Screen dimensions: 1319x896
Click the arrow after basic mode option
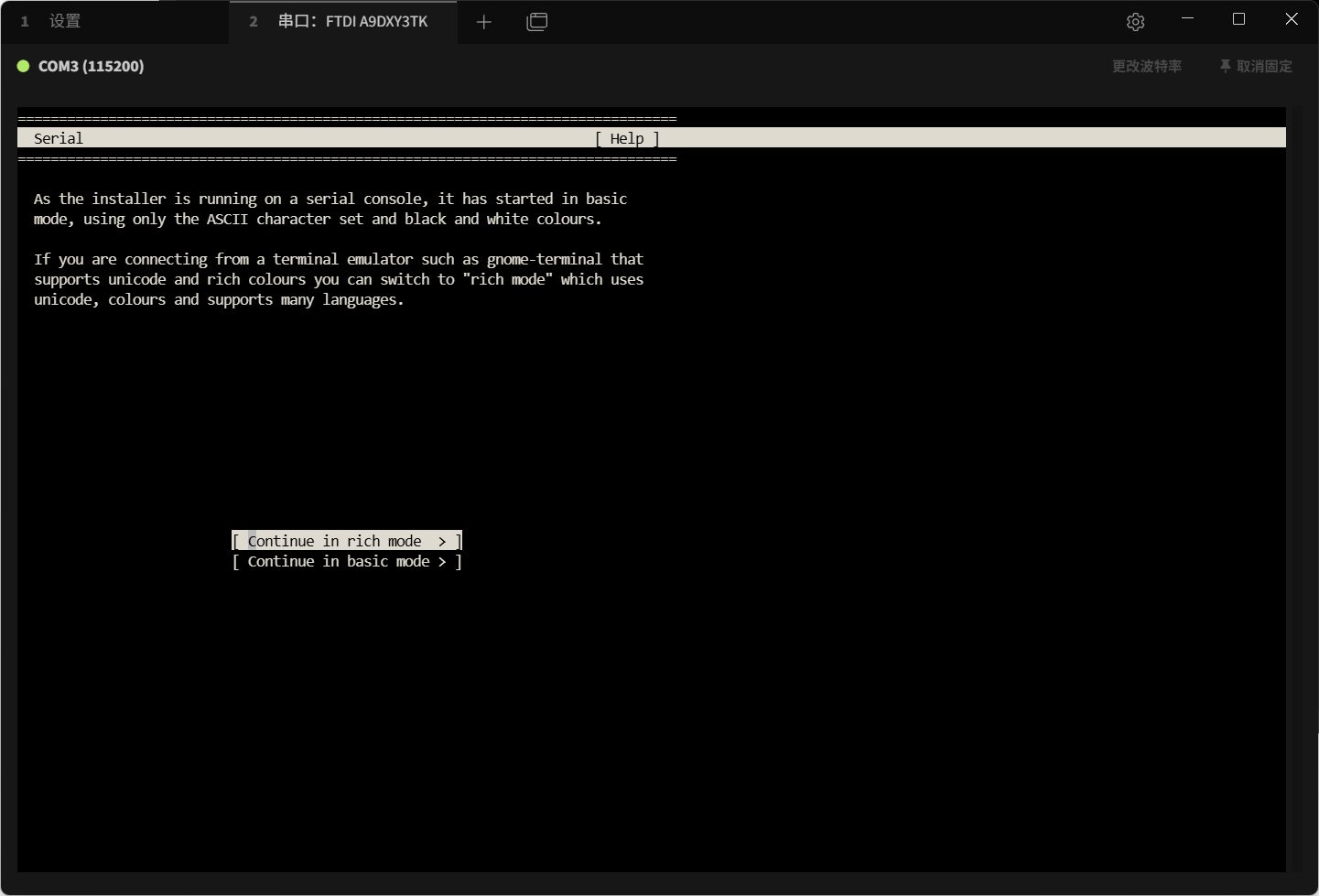tap(442, 561)
